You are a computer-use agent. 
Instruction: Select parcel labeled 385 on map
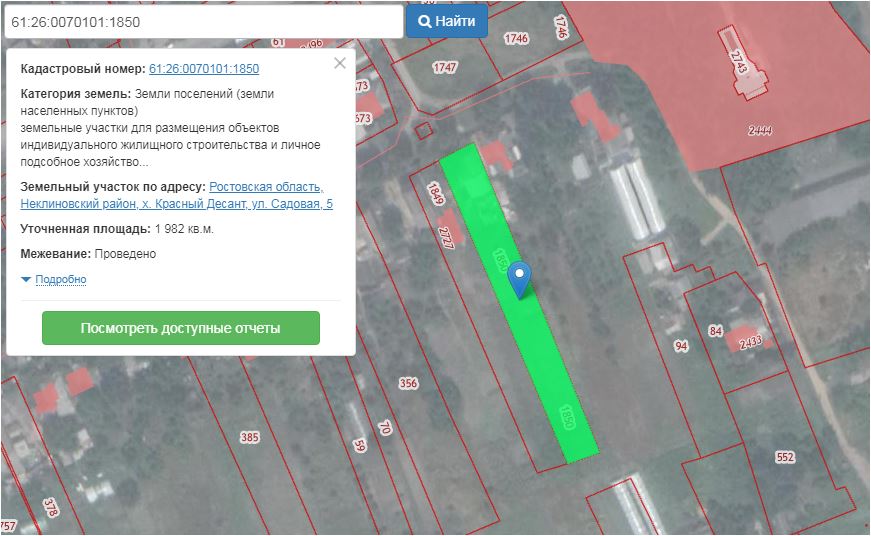250,437
